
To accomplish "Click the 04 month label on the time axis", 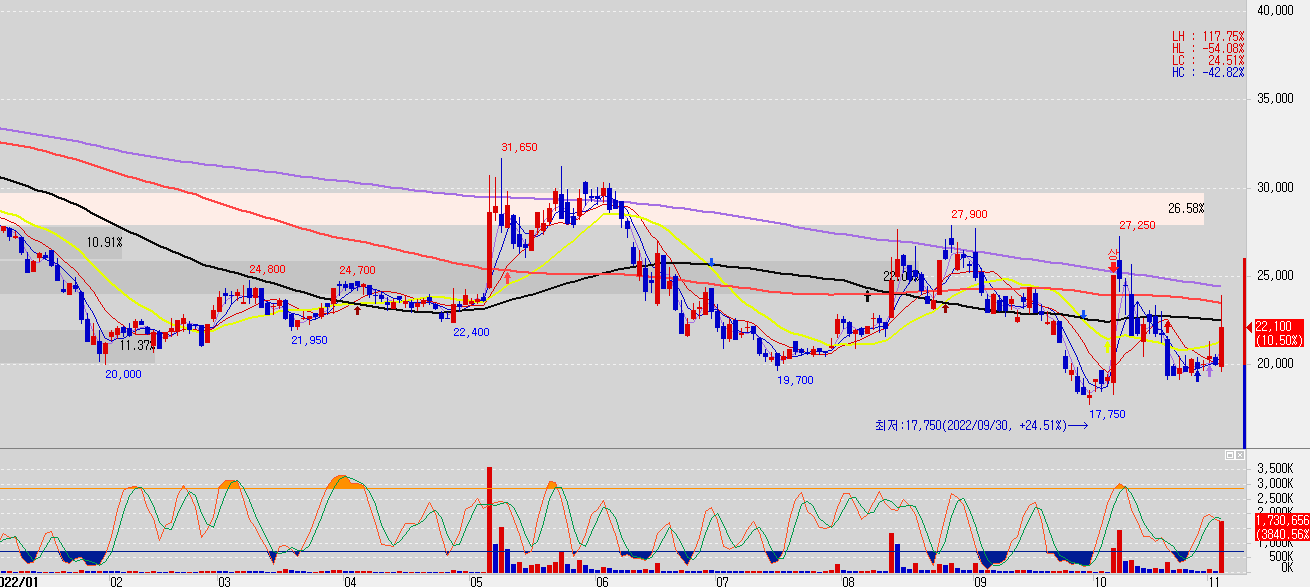I will click(350, 580).
